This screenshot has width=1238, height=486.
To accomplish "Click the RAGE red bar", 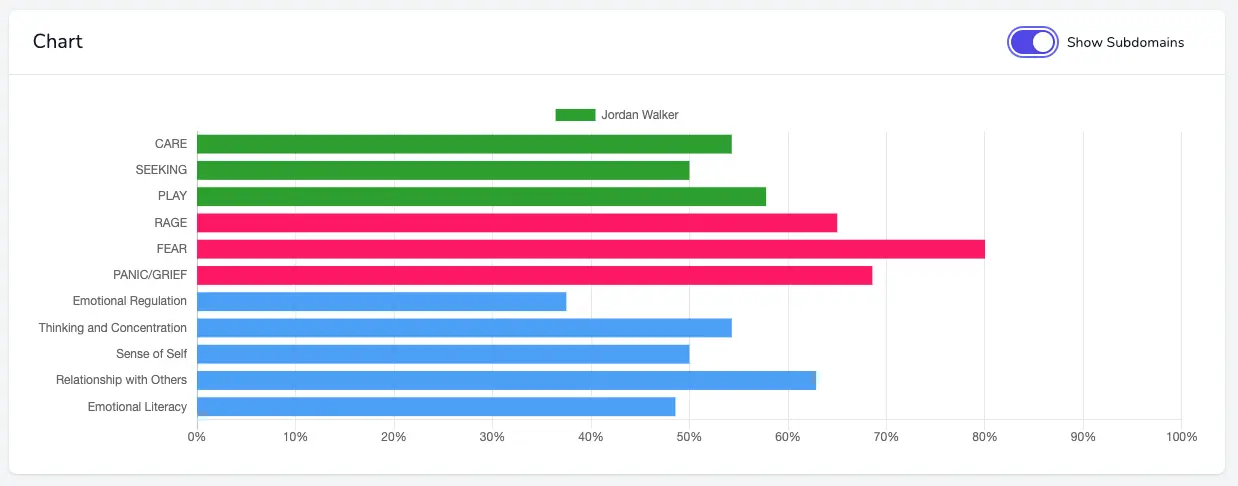I will tap(517, 222).
